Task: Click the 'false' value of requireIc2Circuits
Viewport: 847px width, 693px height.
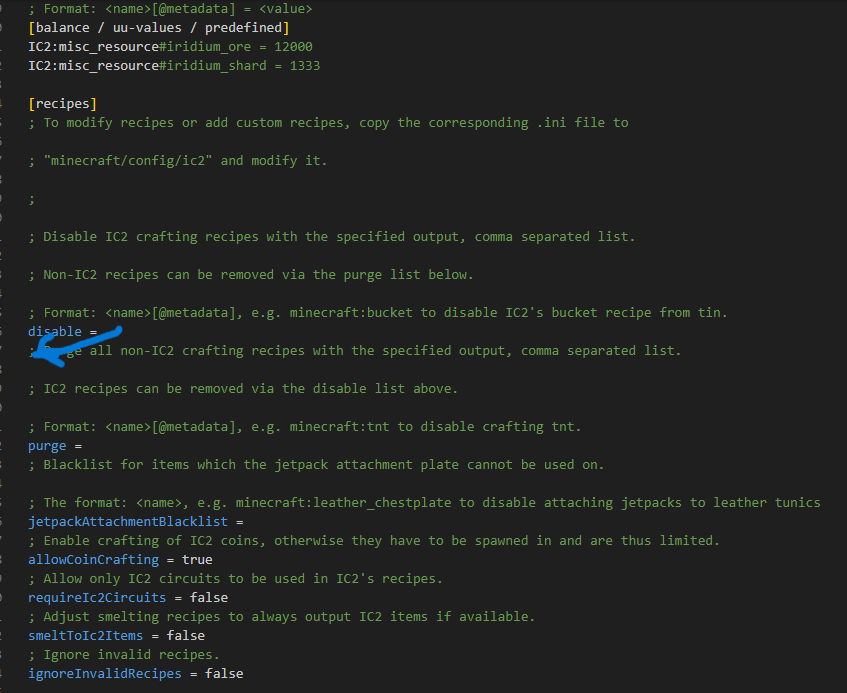Action: point(209,598)
